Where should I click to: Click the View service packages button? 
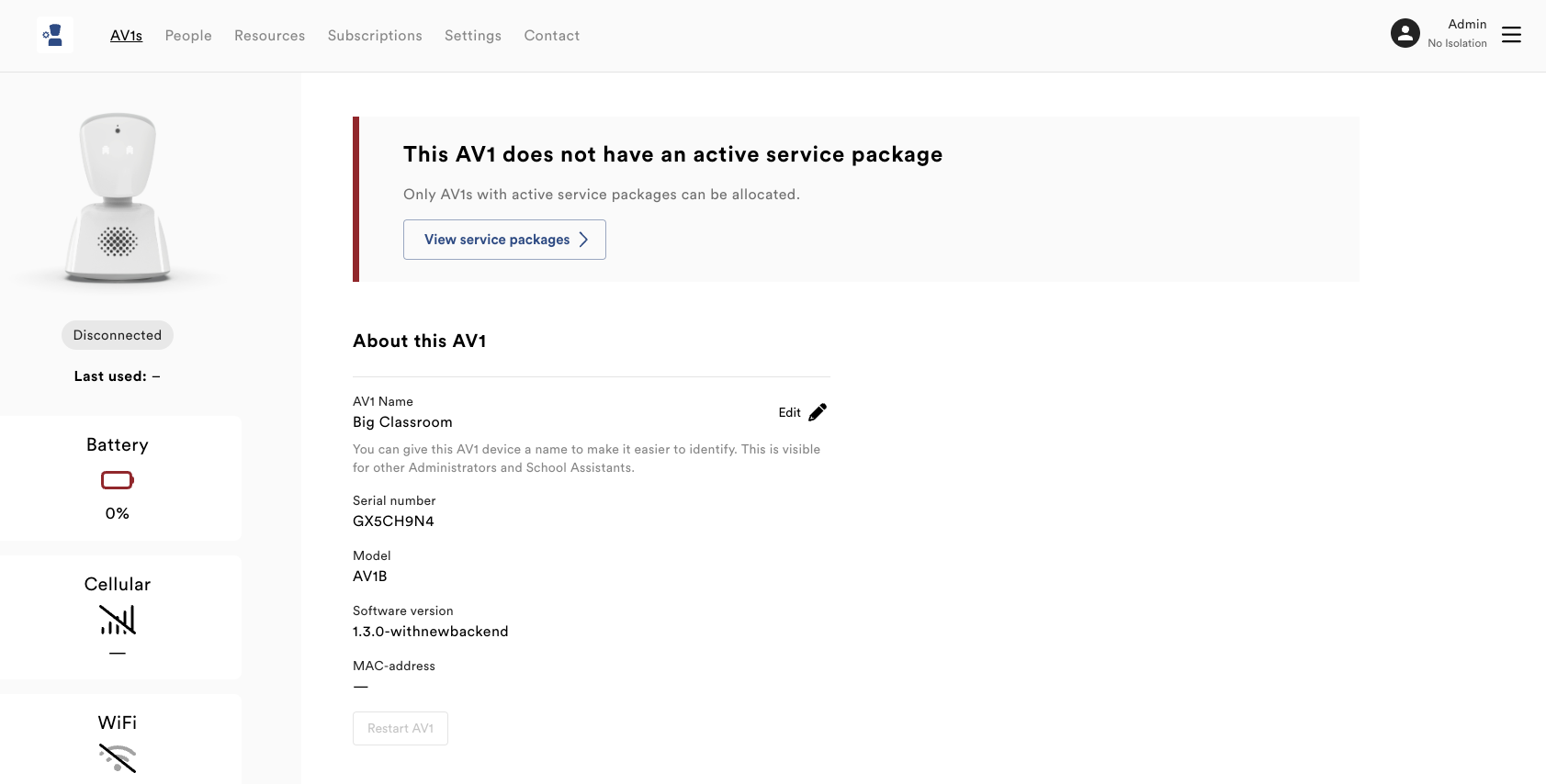pyautogui.click(x=504, y=240)
